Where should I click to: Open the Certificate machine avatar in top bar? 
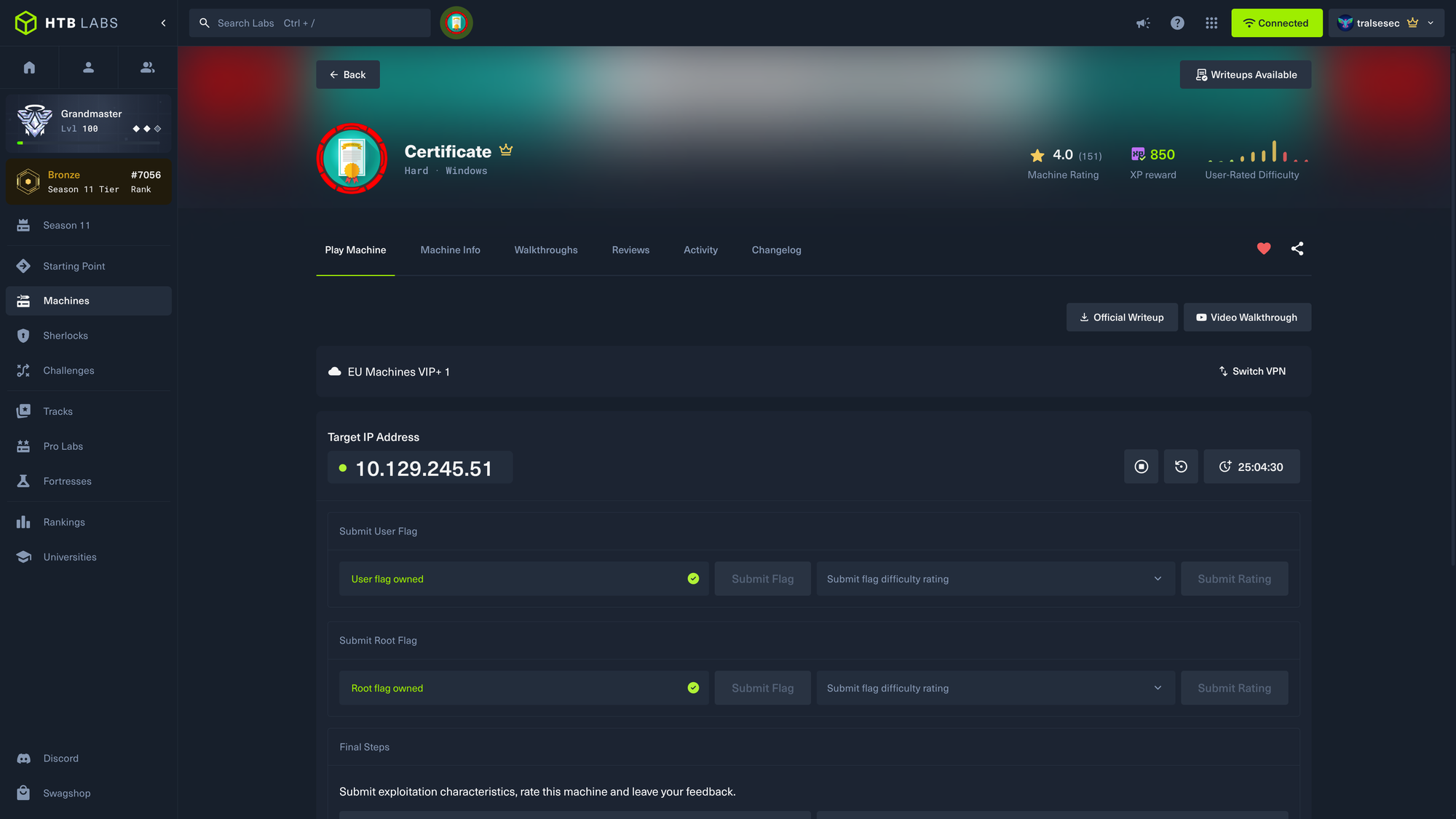456,23
